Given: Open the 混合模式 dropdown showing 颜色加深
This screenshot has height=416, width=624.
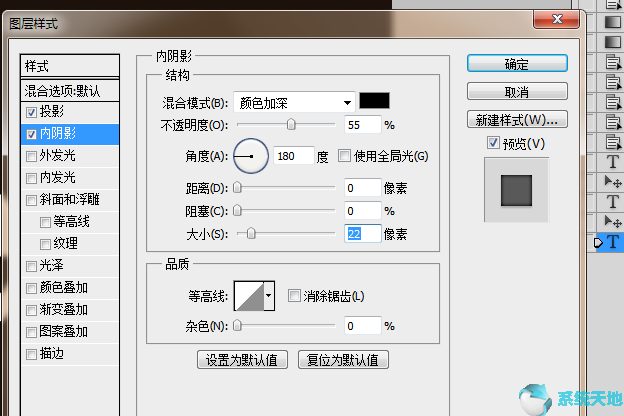Looking at the screenshot, I should tap(294, 103).
